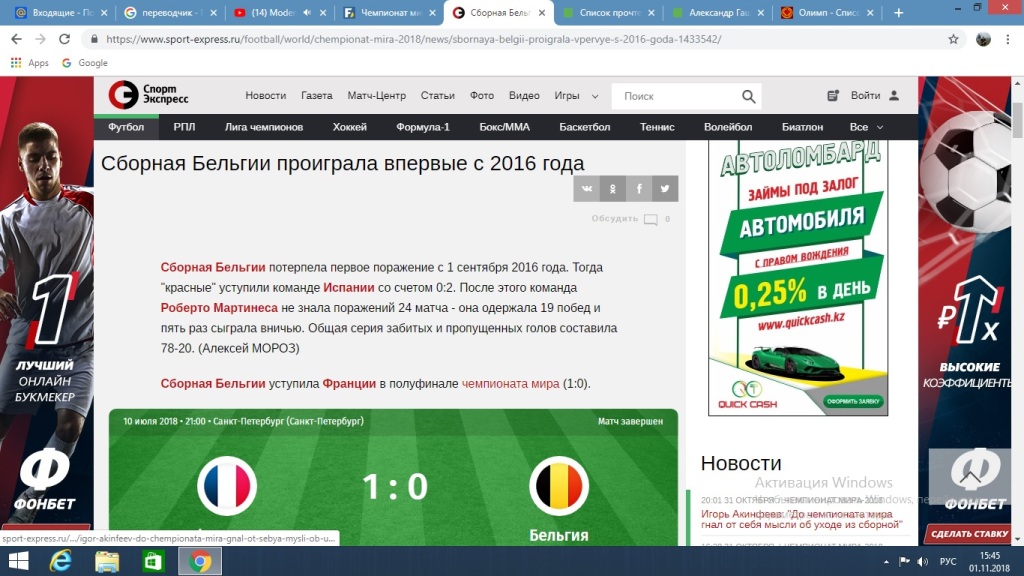Share article on Odnoklassniki

613,189
